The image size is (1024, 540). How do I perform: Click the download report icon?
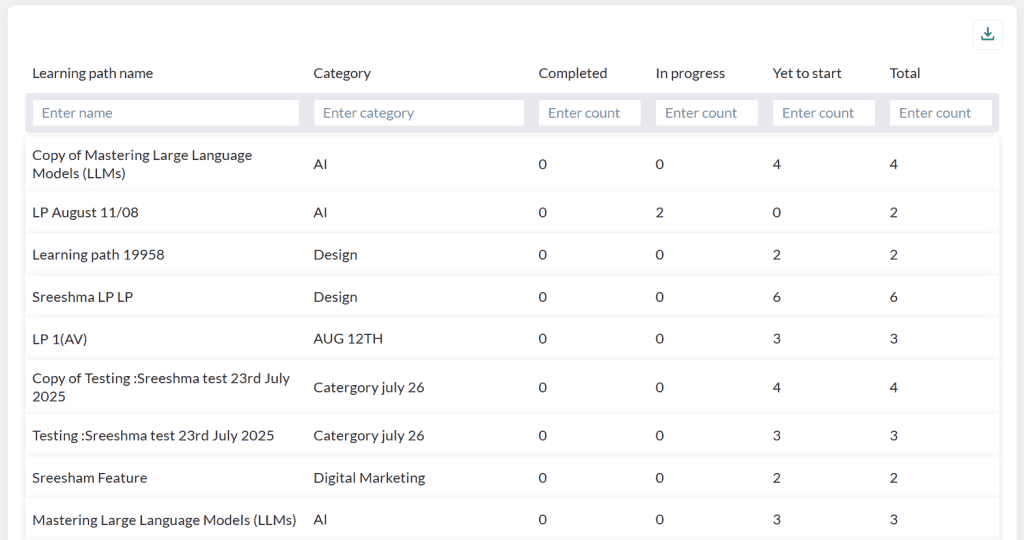click(987, 34)
